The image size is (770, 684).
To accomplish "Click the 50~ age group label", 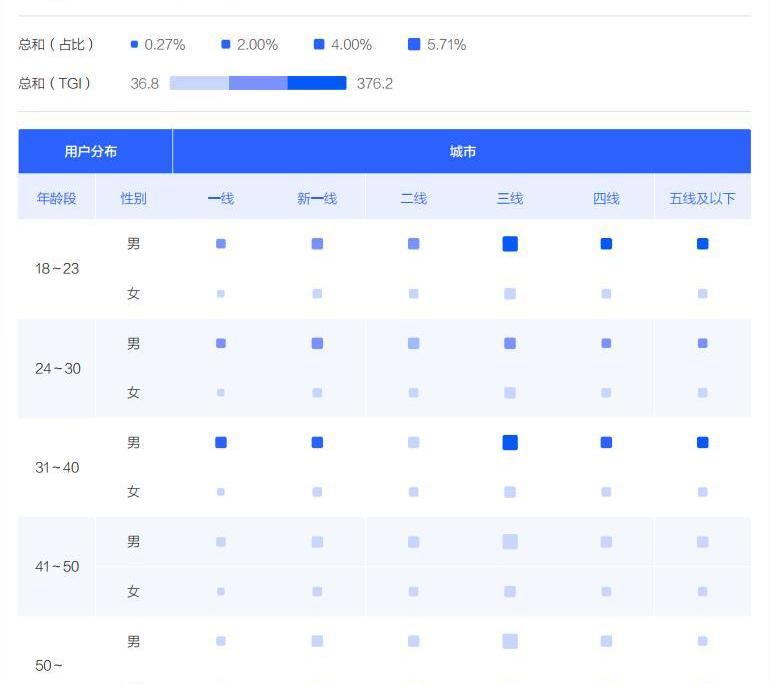I will (49, 666).
